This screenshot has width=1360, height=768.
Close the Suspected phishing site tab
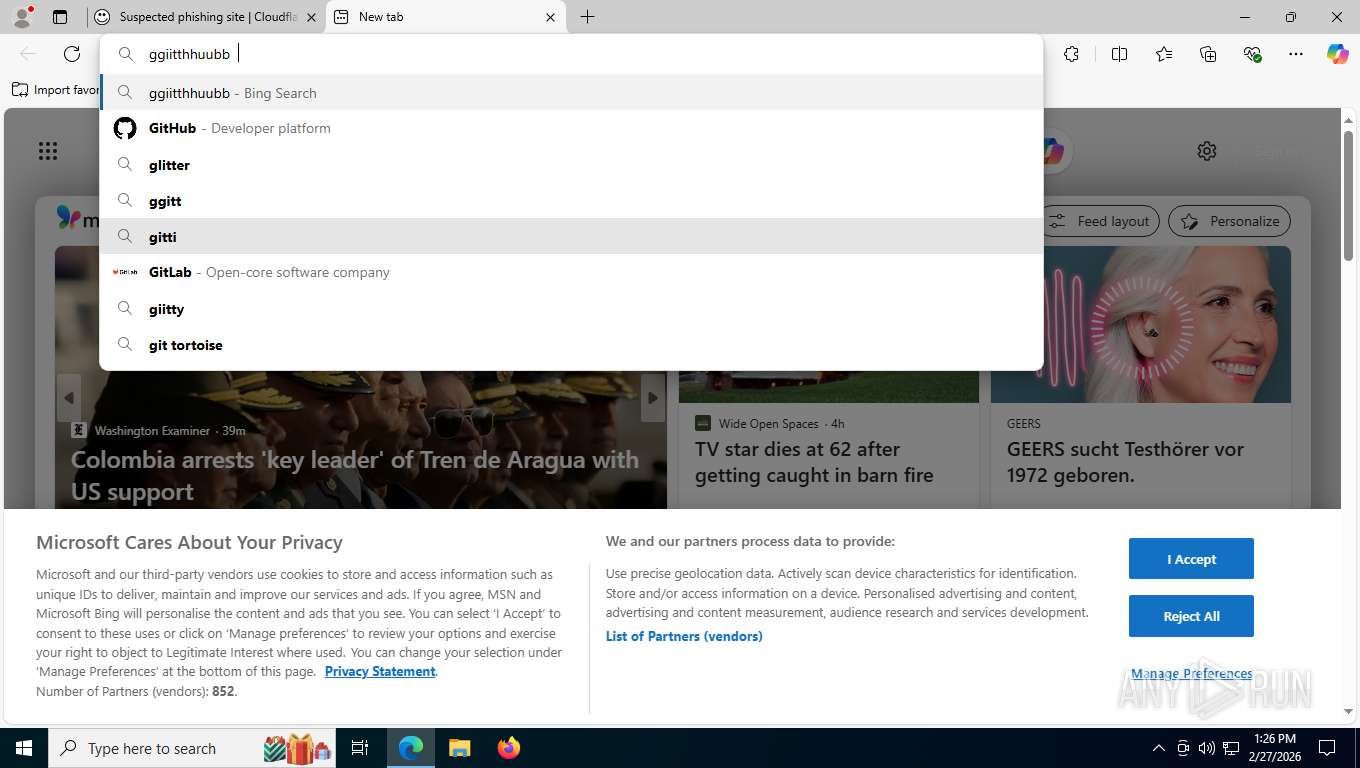click(311, 17)
